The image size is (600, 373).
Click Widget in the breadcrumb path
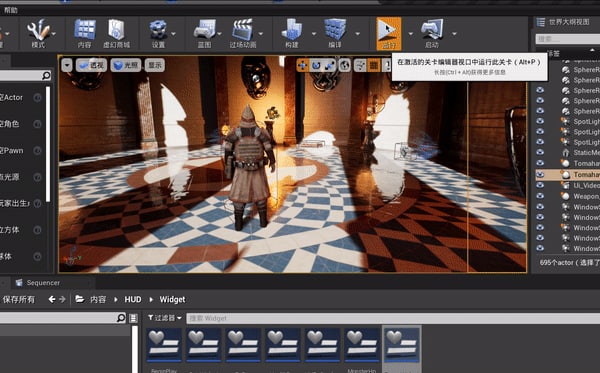point(172,299)
